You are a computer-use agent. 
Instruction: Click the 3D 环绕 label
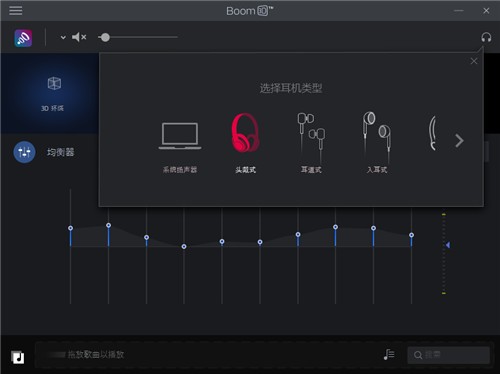(52, 108)
